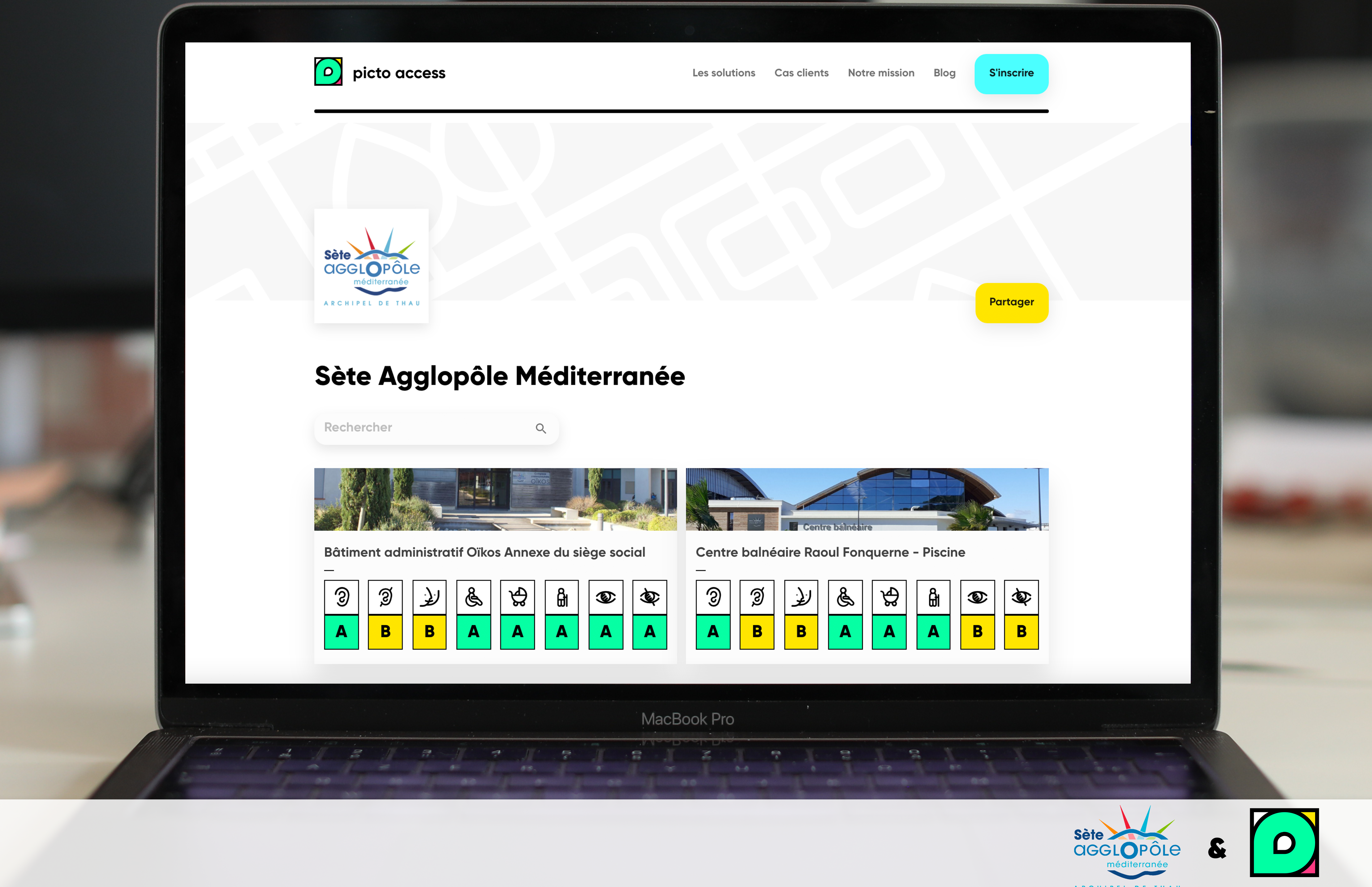
Task: Click the yellow Partager share button
Action: [1012, 302]
